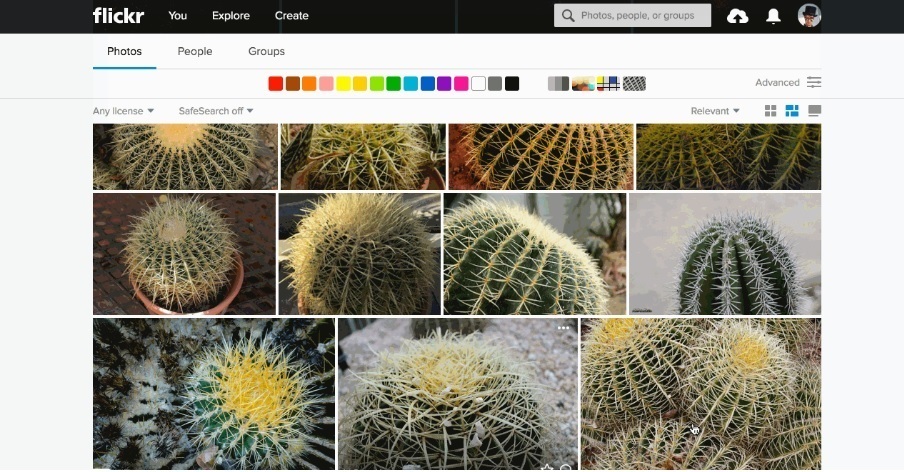The height and width of the screenshot is (472, 904).
Task: Open the Relevant sort dropdown
Action: [715, 111]
